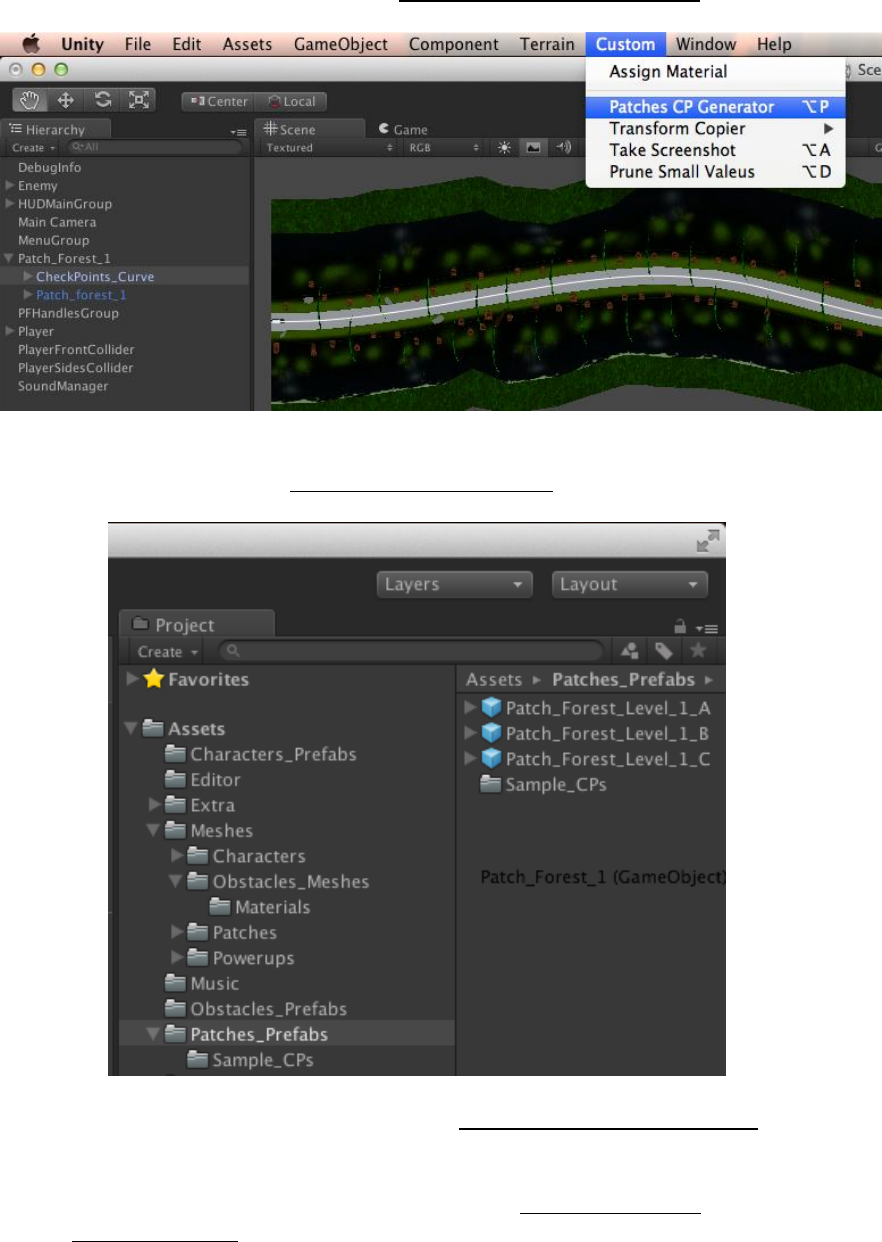Click the Hierarchy search field

point(155,148)
